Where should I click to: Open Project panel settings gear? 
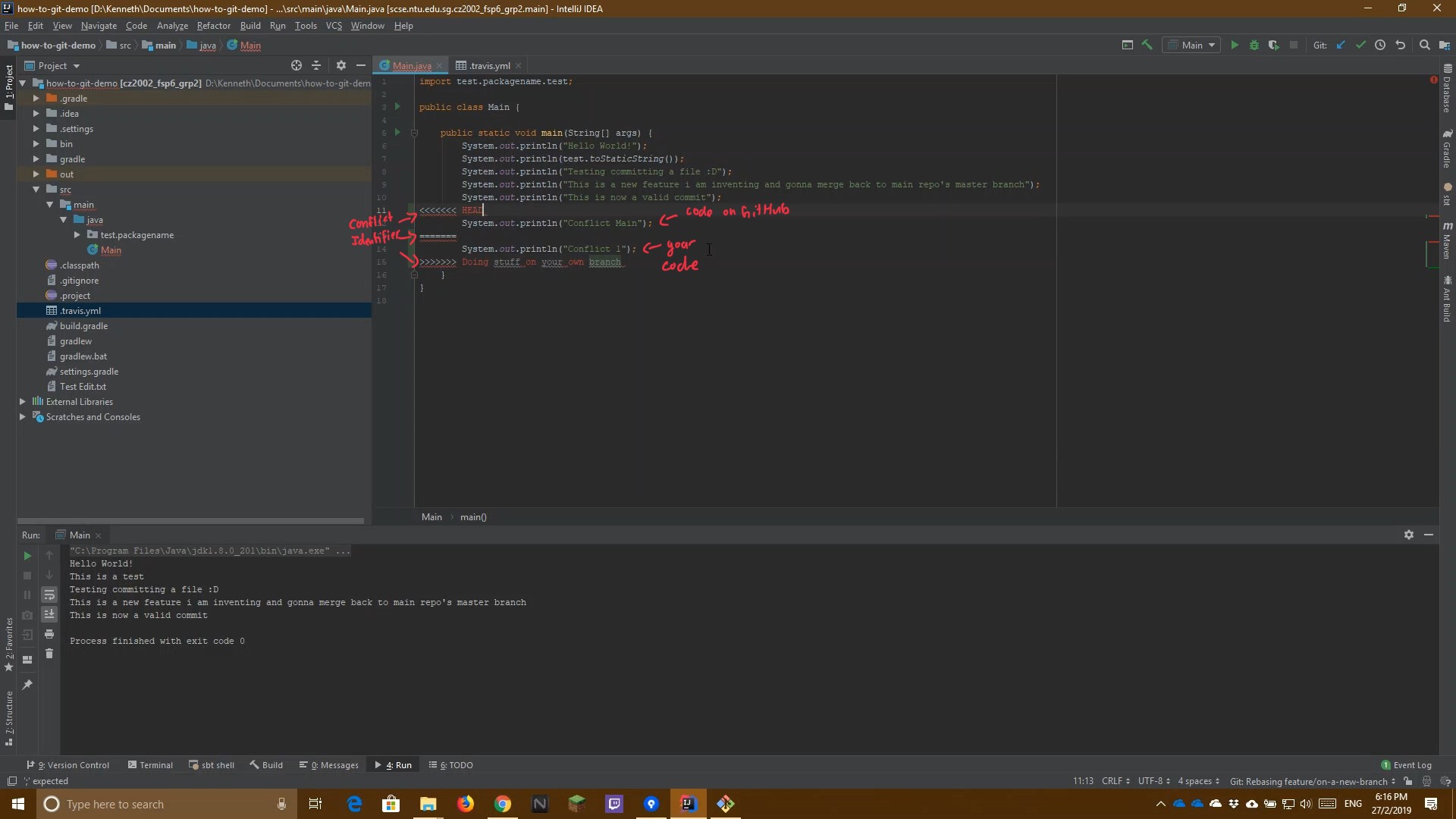coord(341,66)
